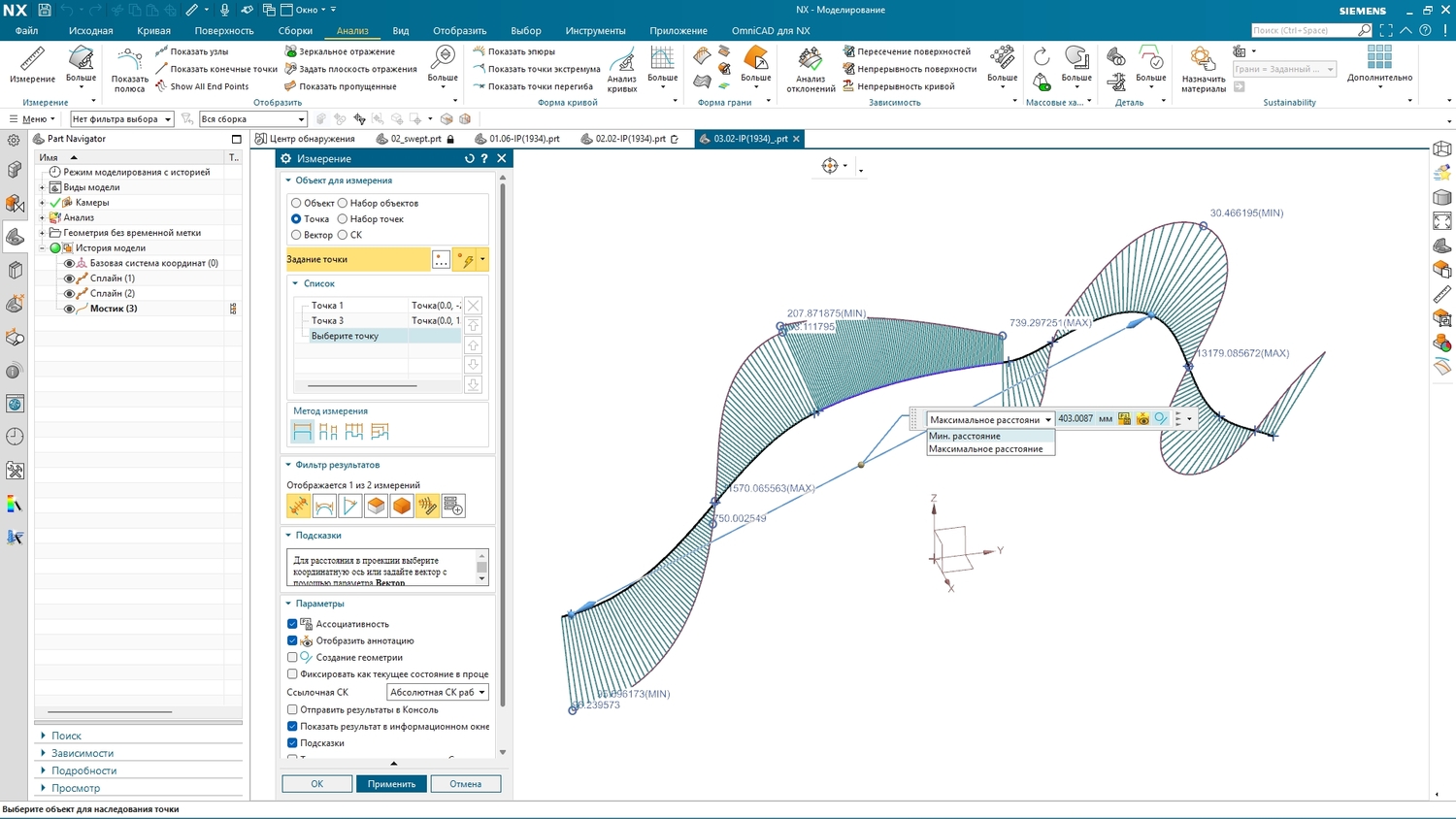Image resolution: width=1456 pixels, height=819 pixels.
Task: Click the Применить button
Action: pyautogui.click(x=390, y=783)
